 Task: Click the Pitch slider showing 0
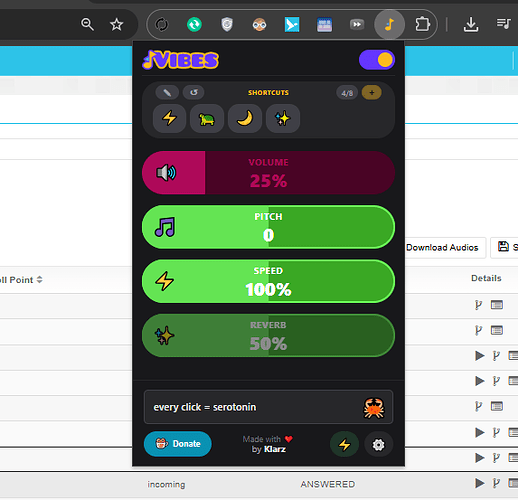[269, 227]
